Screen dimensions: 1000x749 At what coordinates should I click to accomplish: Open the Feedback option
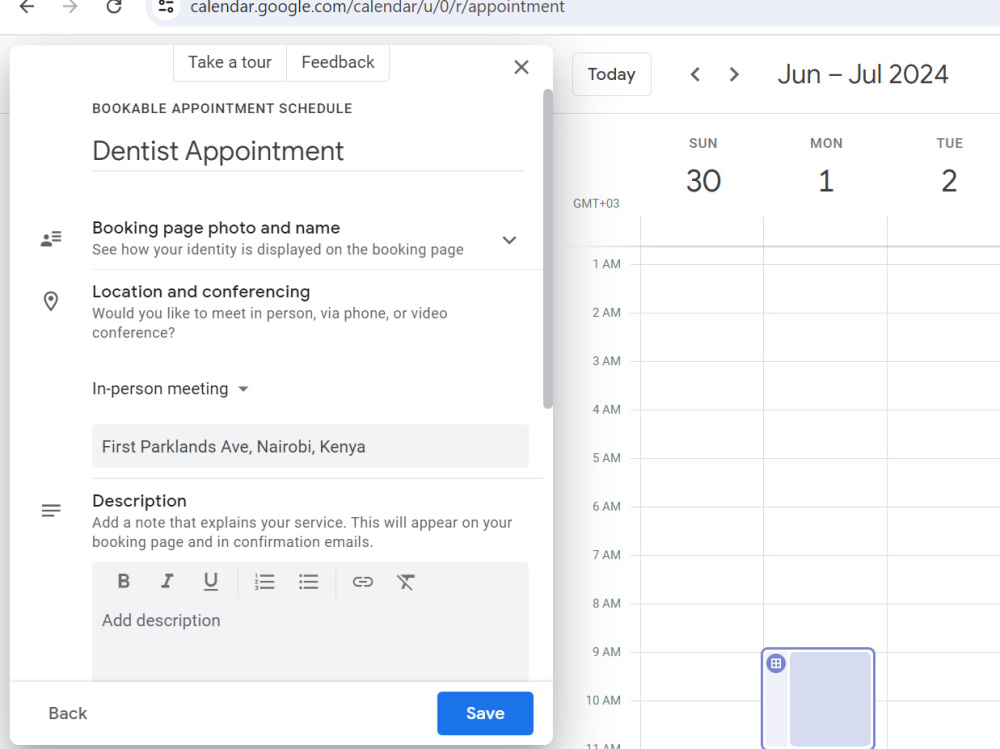(x=337, y=62)
